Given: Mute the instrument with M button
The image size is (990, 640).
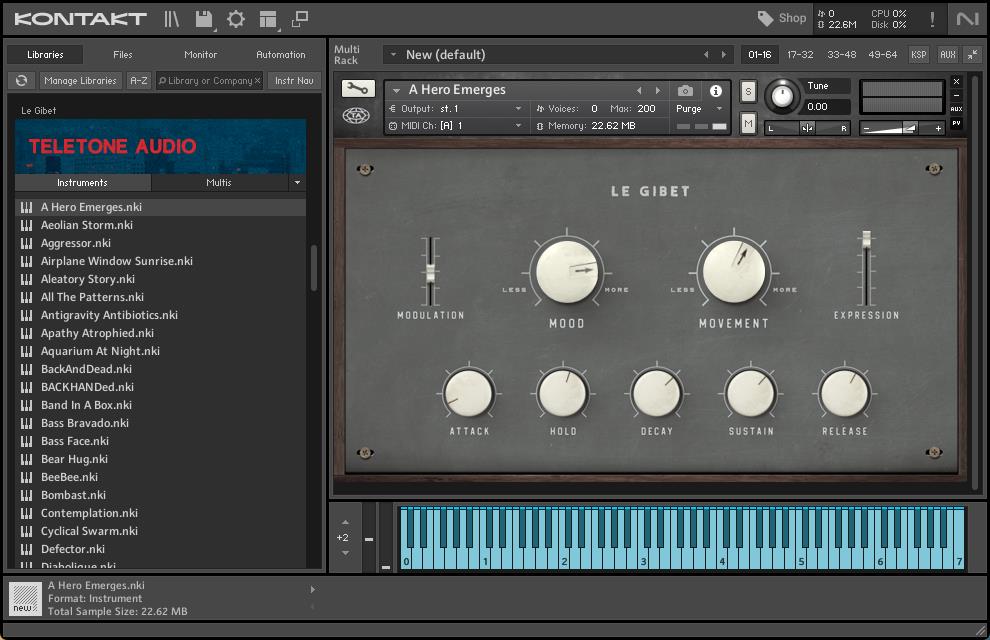Looking at the screenshot, I should coord(748,123).
